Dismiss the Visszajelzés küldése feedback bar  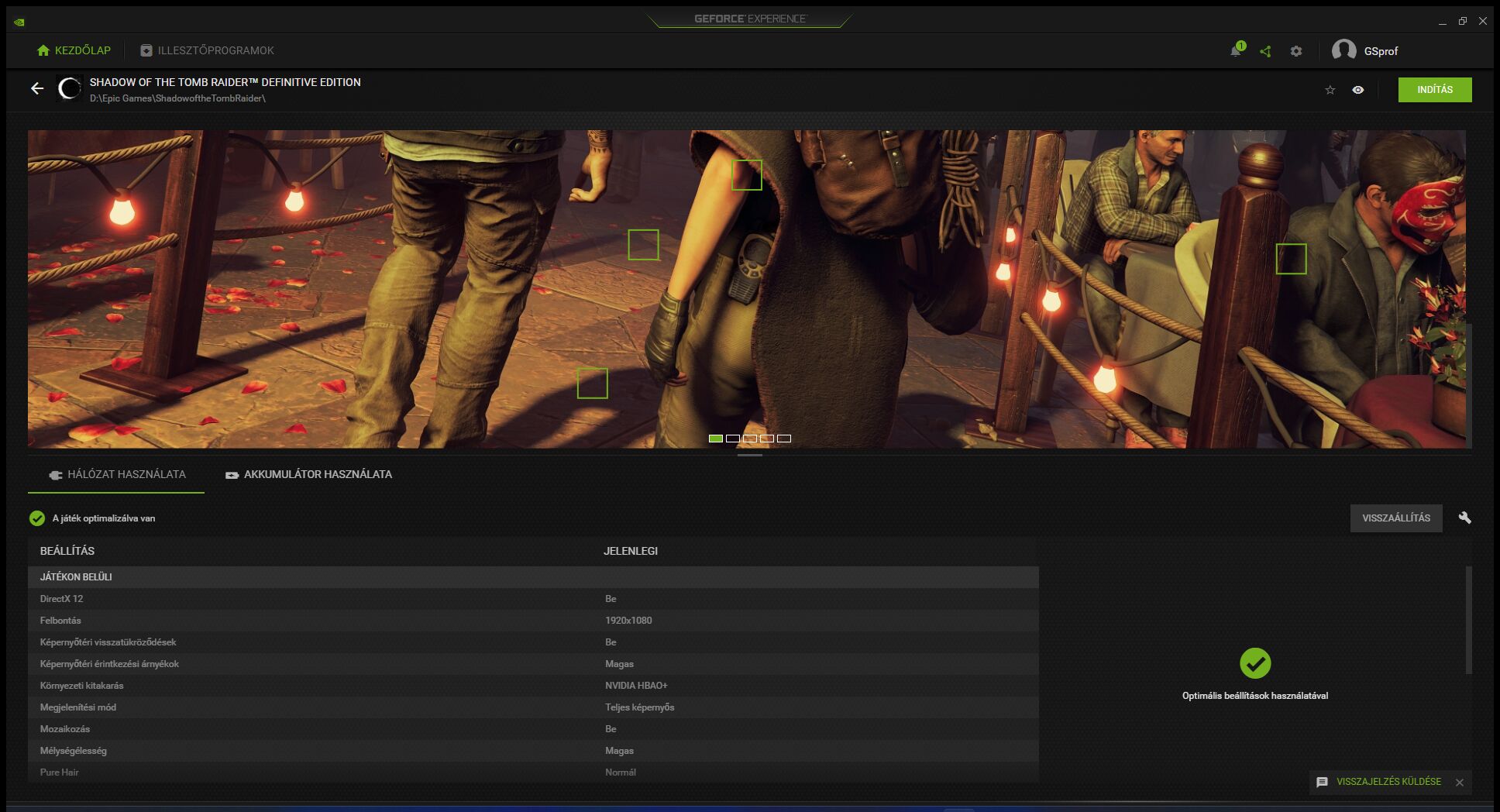point(1460,783)
